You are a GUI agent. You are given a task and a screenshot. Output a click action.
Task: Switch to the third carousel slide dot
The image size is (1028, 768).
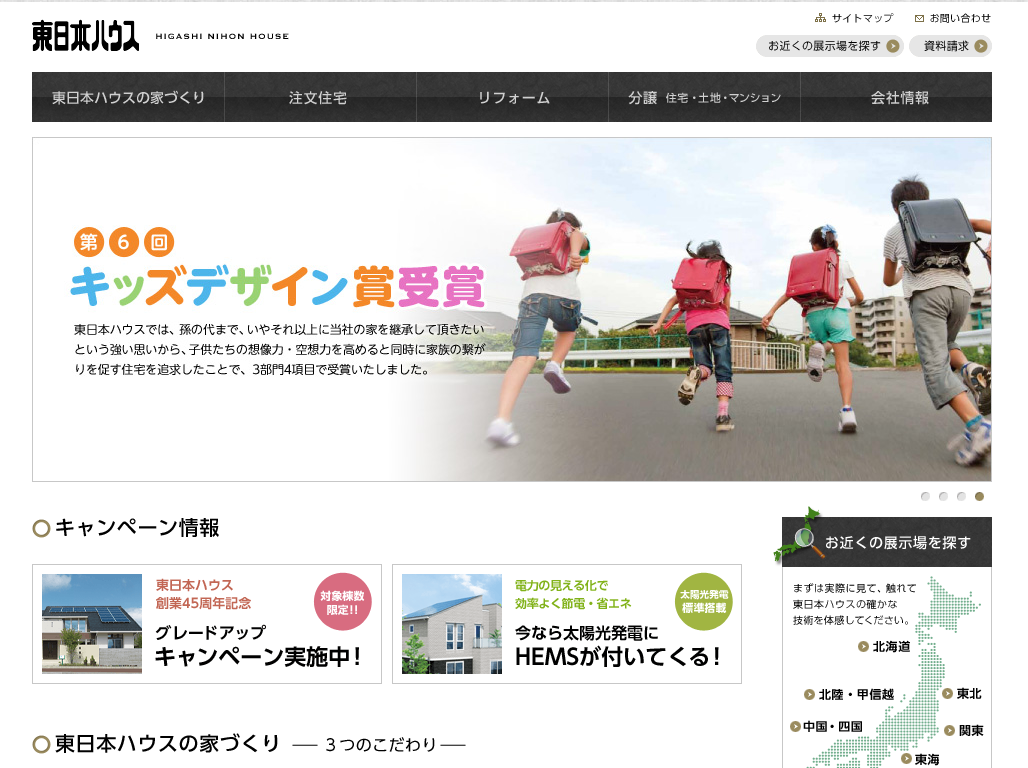tap(961, 496)
